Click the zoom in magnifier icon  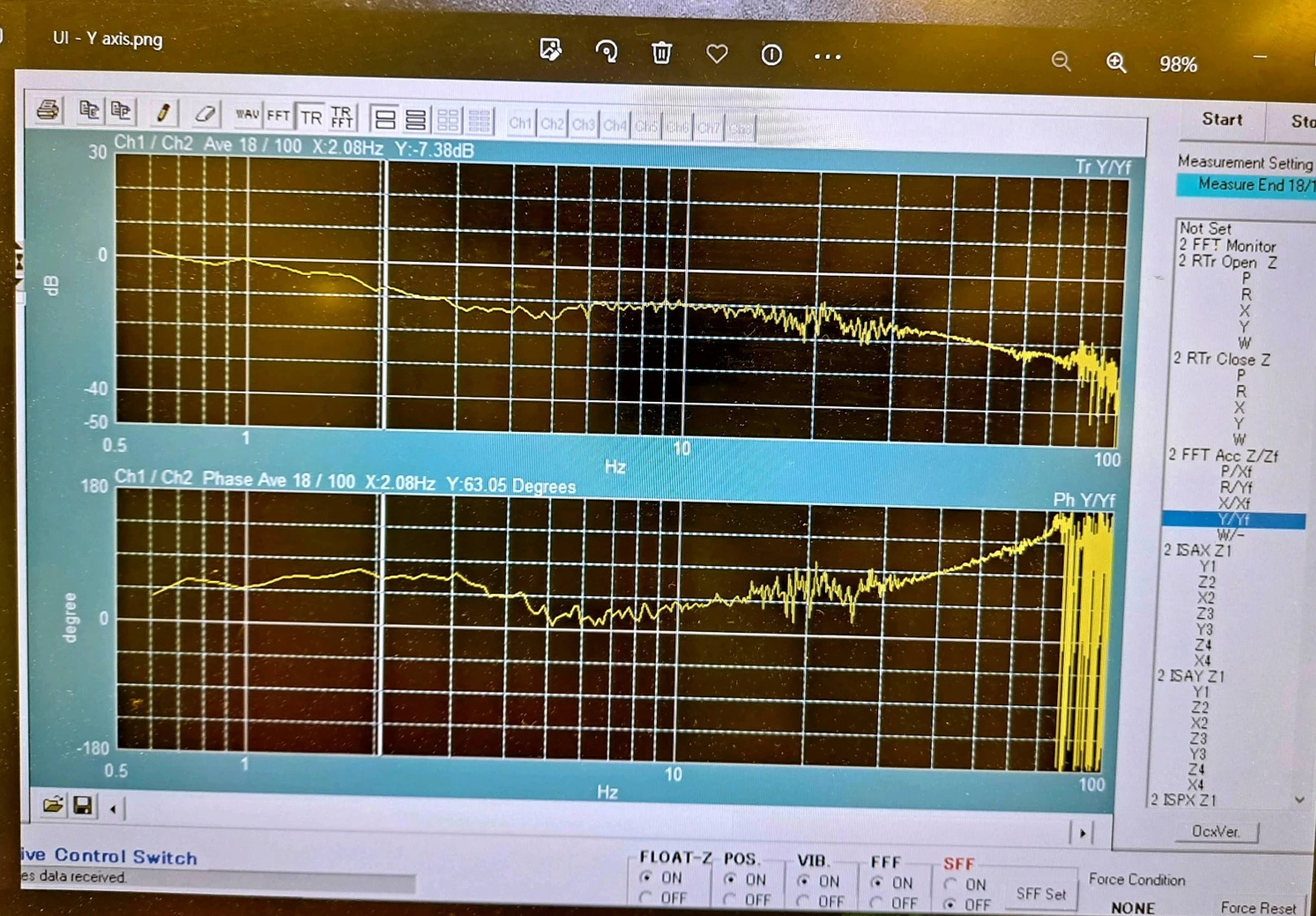click(x=1116, y=63)
